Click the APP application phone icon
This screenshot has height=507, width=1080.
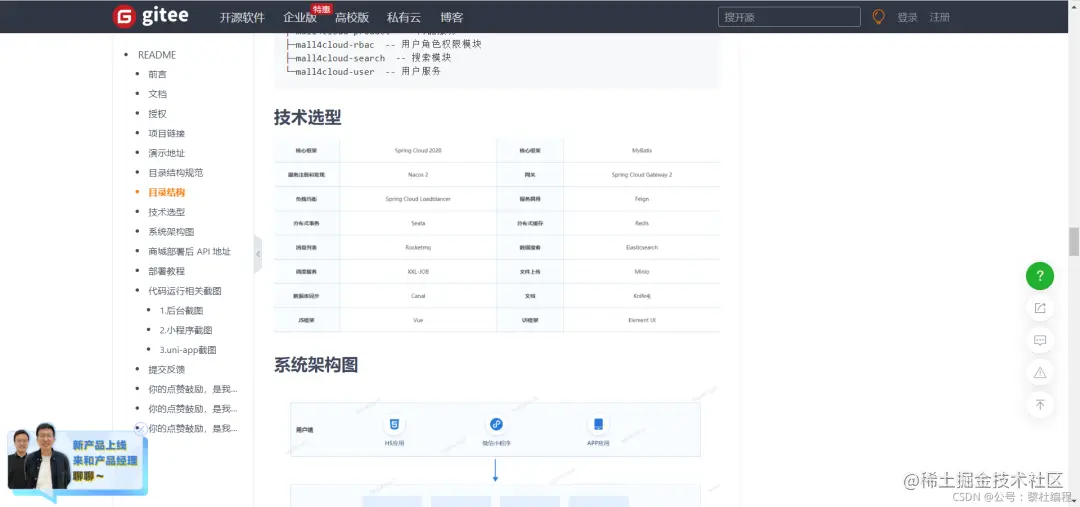pyautogui.click(x=599, y=424)
